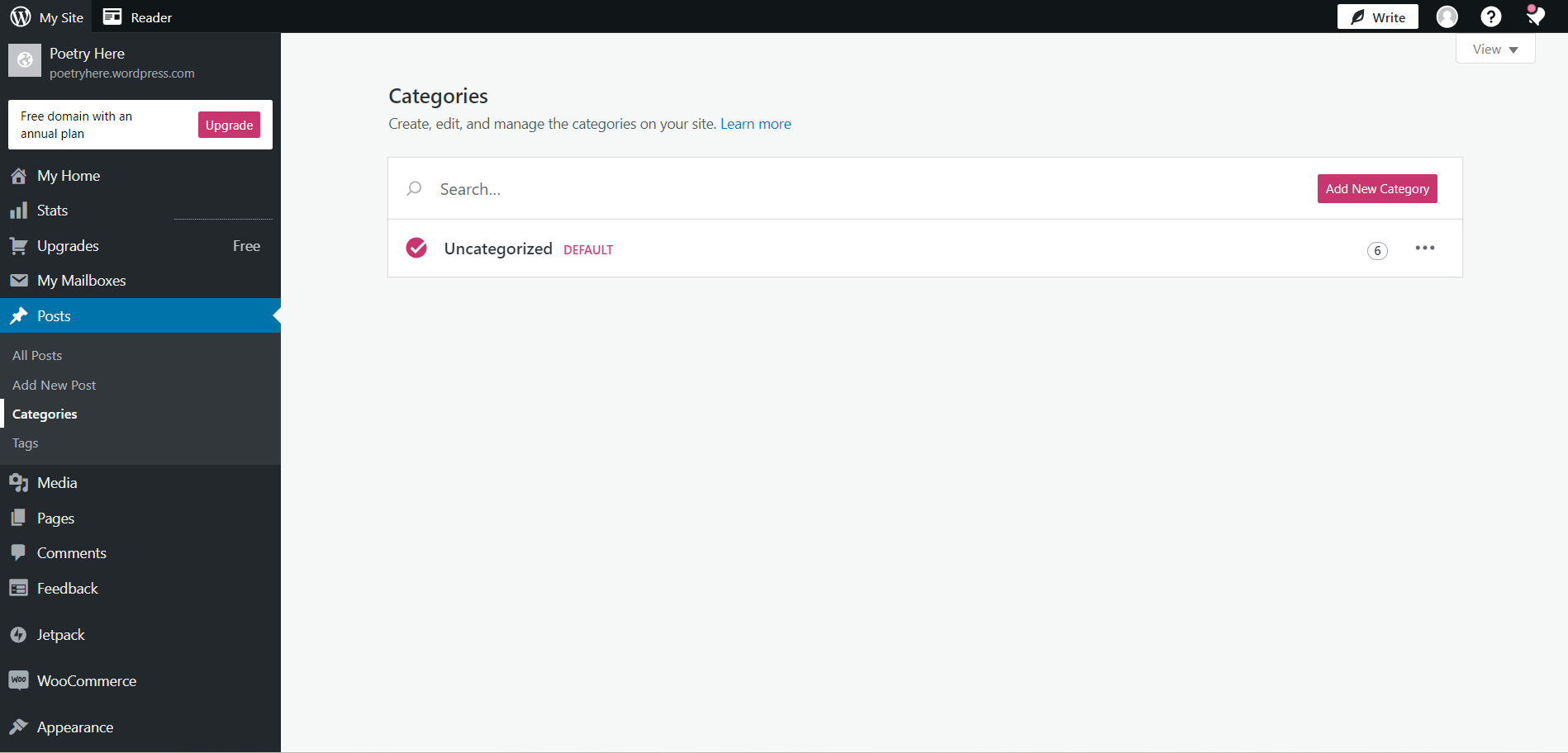The width and height of the screenshot is (1568, 753).
Task: Click the WordPress logo icon
Action: pyautogui.click(x=21, y=17)
